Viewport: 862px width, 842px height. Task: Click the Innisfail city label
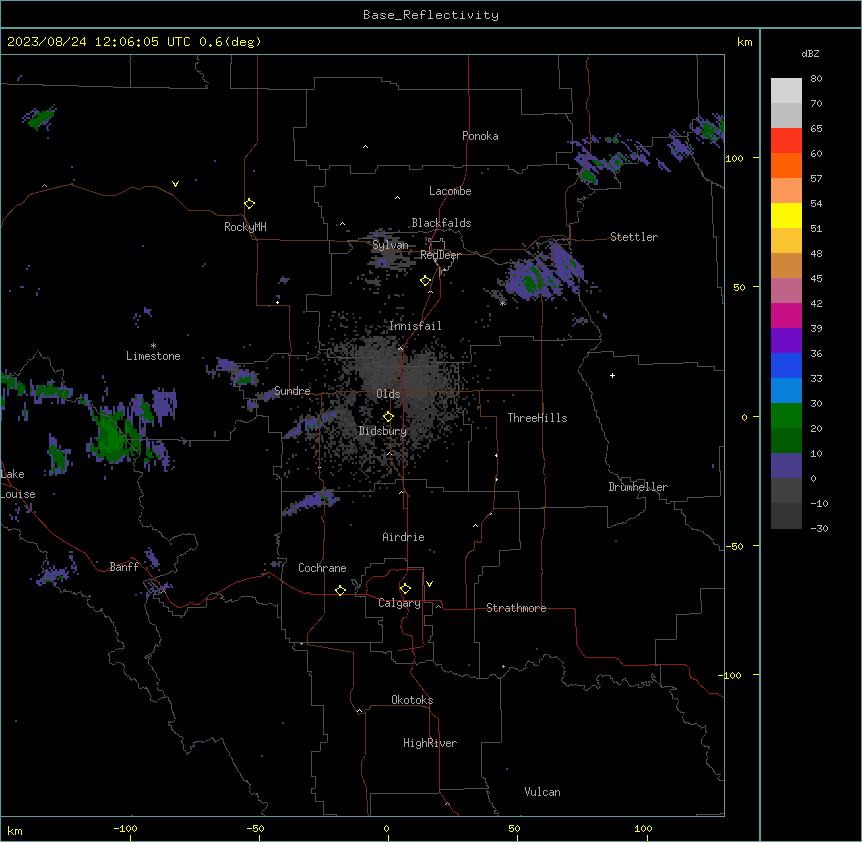pyautogui.click(x=415, y=326)
